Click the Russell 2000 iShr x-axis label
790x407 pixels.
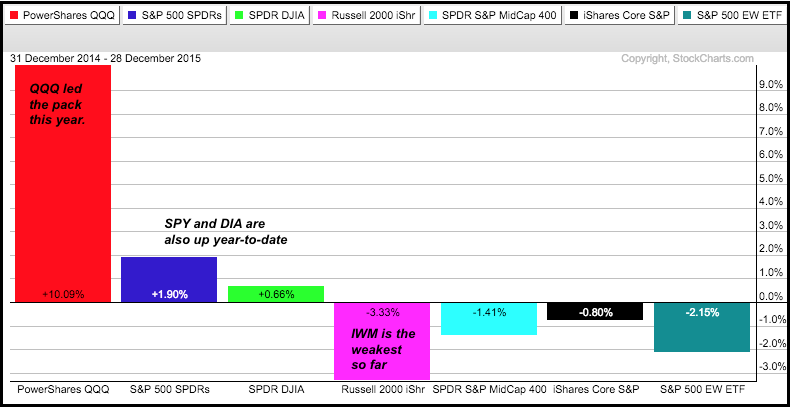coord(383,388)
